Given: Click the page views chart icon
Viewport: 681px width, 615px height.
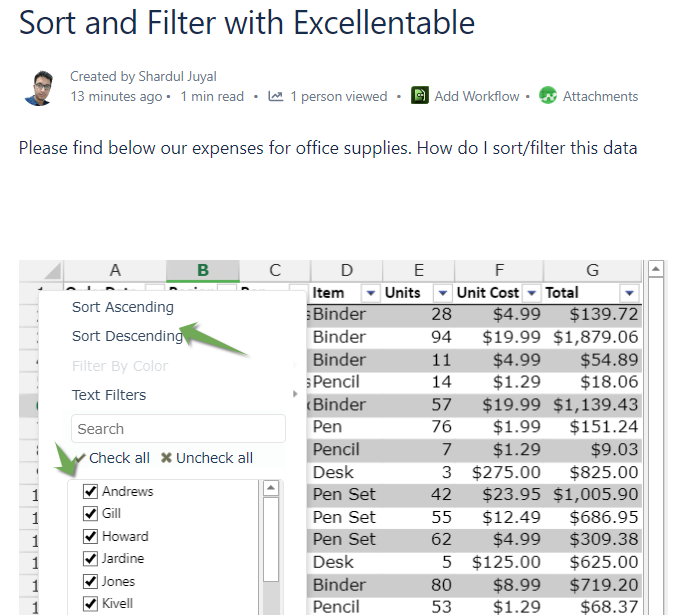Looking at the screenshot, I should tap(275, 96).
